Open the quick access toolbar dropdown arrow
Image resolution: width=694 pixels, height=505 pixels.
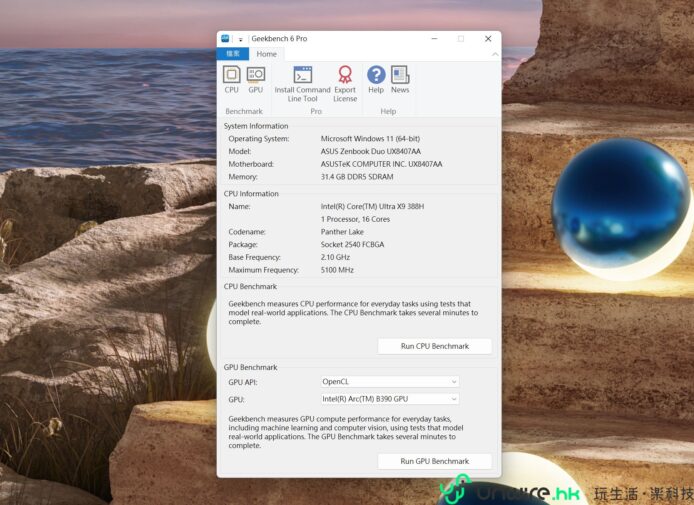coord(241,39)
